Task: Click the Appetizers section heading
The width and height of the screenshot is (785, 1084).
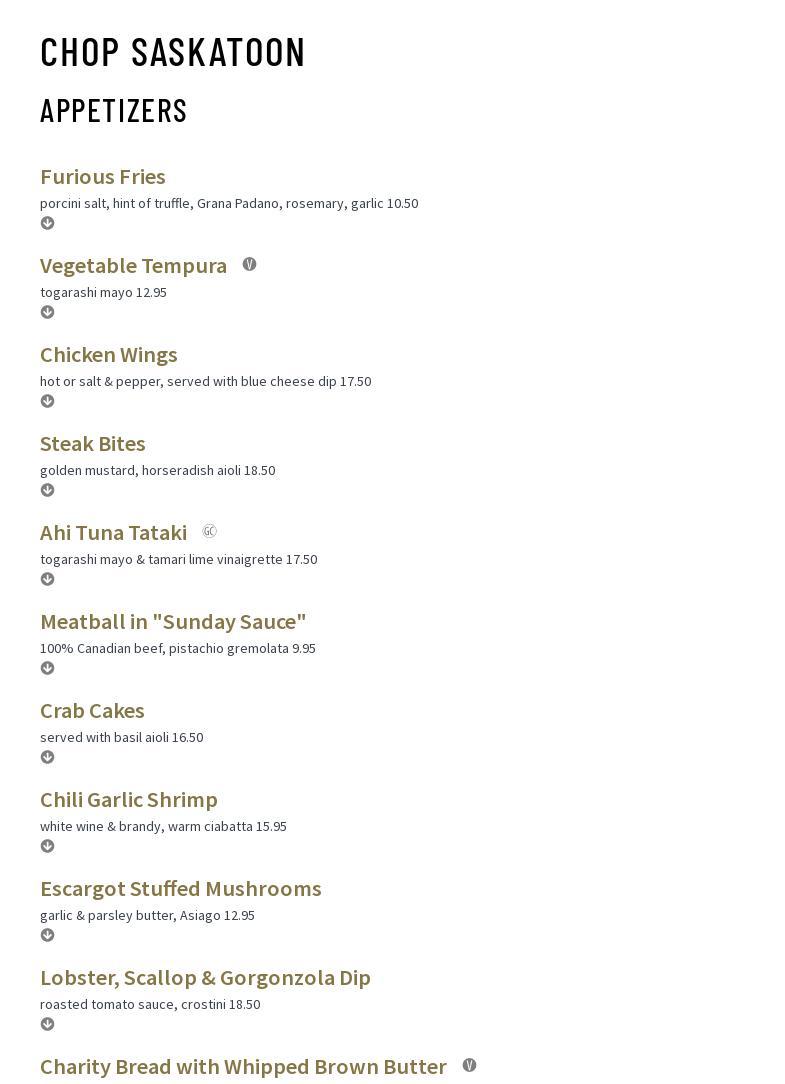Action: pyautogui.click(x=113, y=111)
